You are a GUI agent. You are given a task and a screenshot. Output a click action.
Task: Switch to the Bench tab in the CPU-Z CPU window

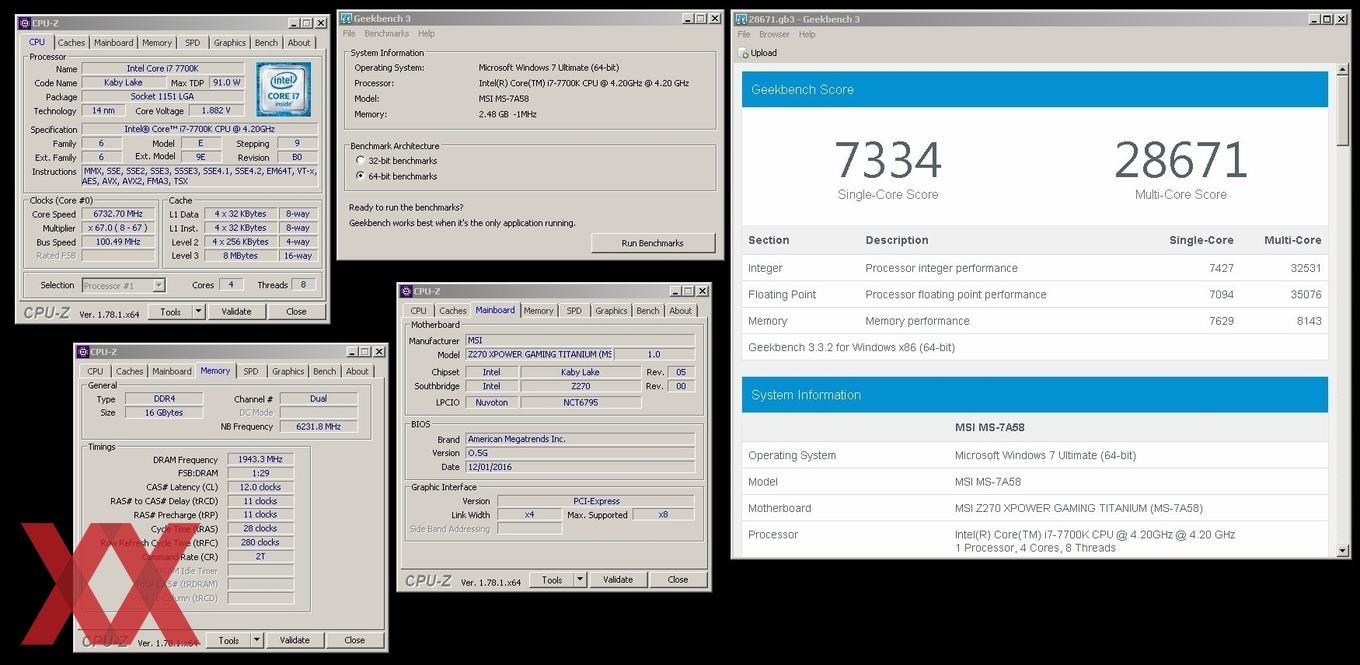pos(266,42)
